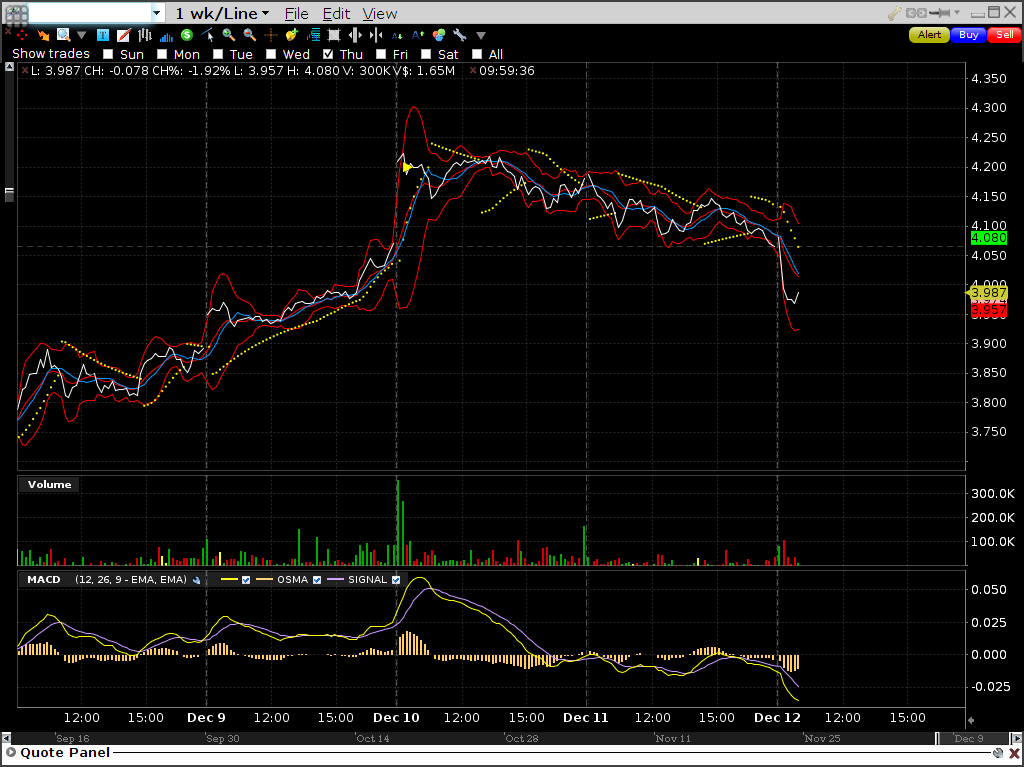Switch to the bar chart type icon
Image resolution: width=1024 pixels, height=767 pixels.
coord(144,35)
